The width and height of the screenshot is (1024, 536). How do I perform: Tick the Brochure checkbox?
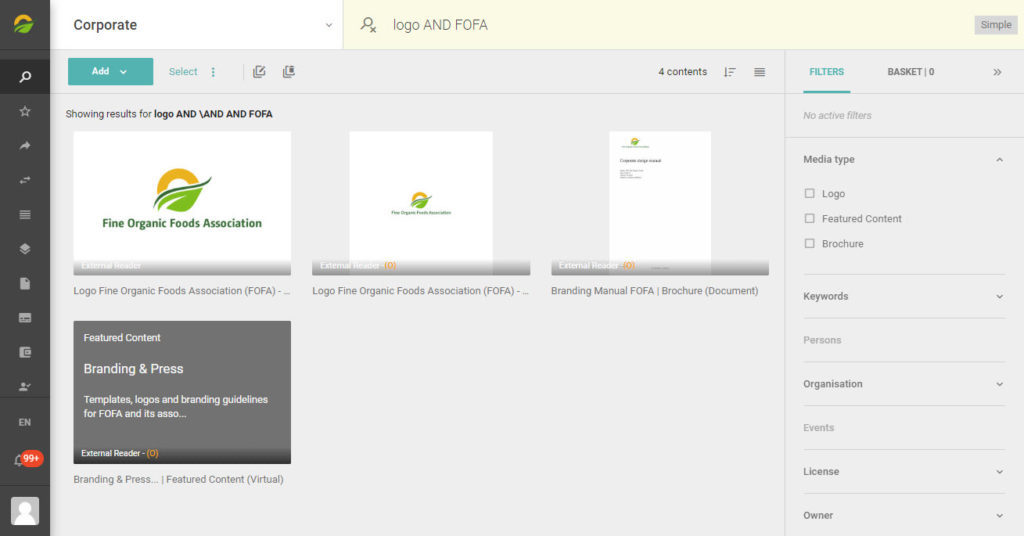coord(810,244)
